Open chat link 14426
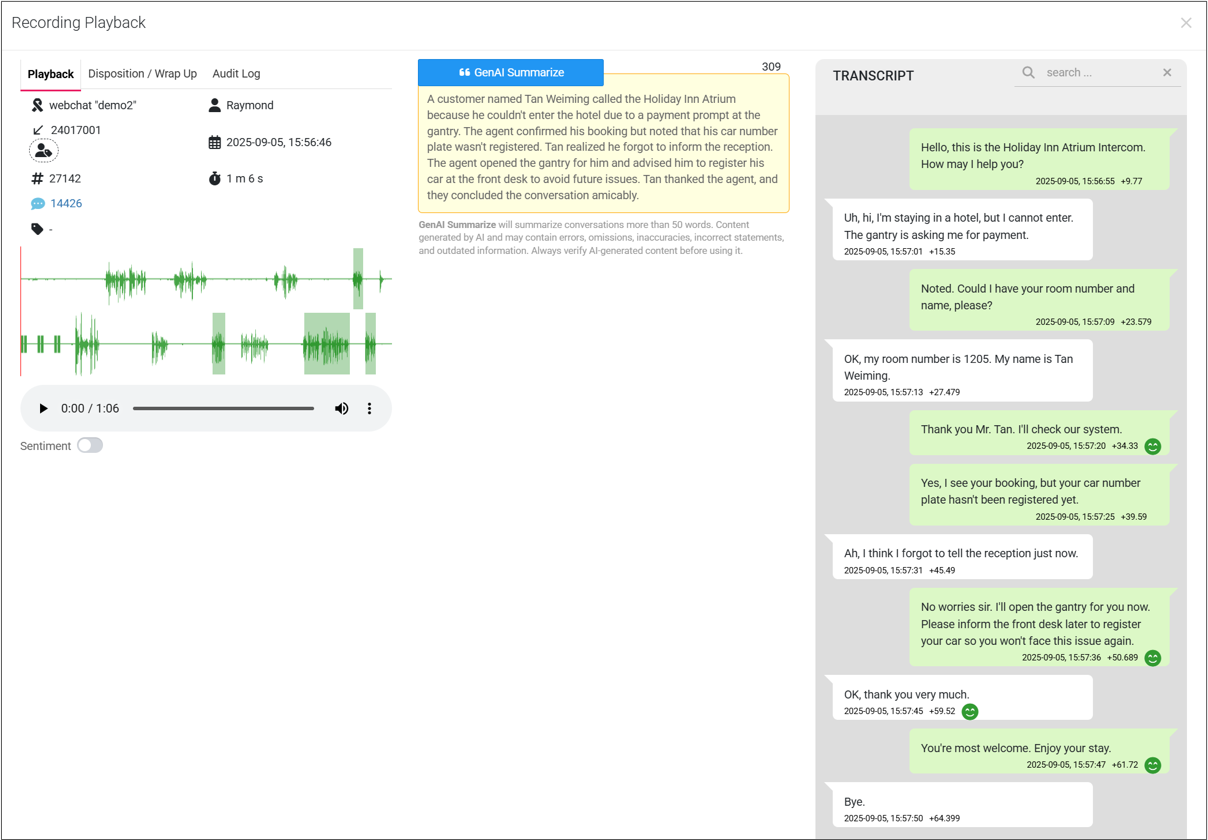 [66, 204]
